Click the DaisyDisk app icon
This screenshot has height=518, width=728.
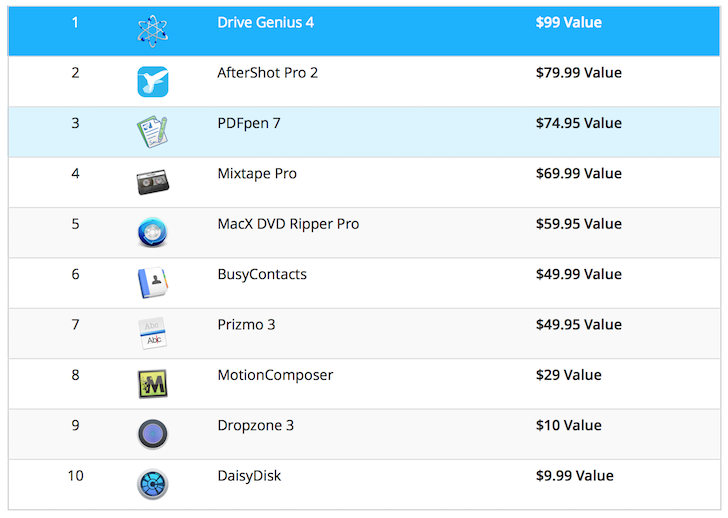[x=153, y=485]
